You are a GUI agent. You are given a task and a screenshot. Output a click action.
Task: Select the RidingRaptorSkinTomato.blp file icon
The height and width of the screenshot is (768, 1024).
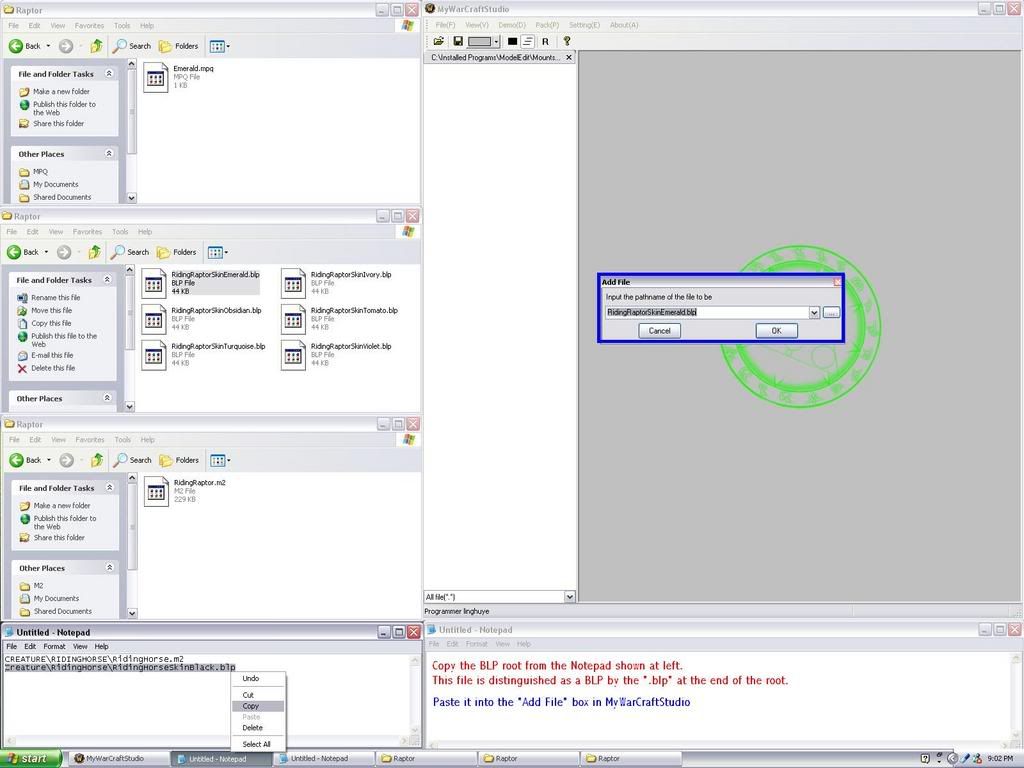pyautogui.click(x=293, y=319)
